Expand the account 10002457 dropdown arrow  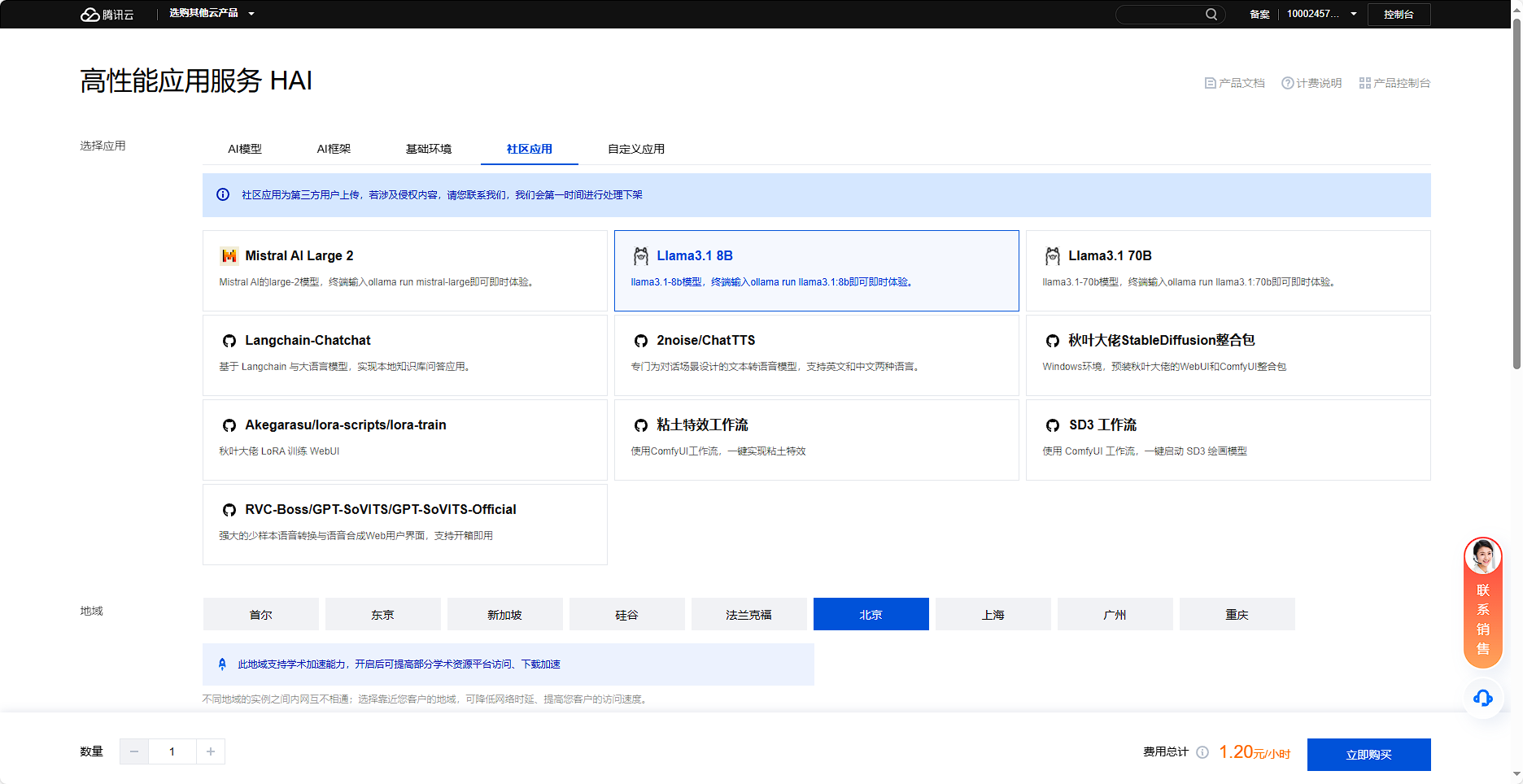tap(1354, 14)
